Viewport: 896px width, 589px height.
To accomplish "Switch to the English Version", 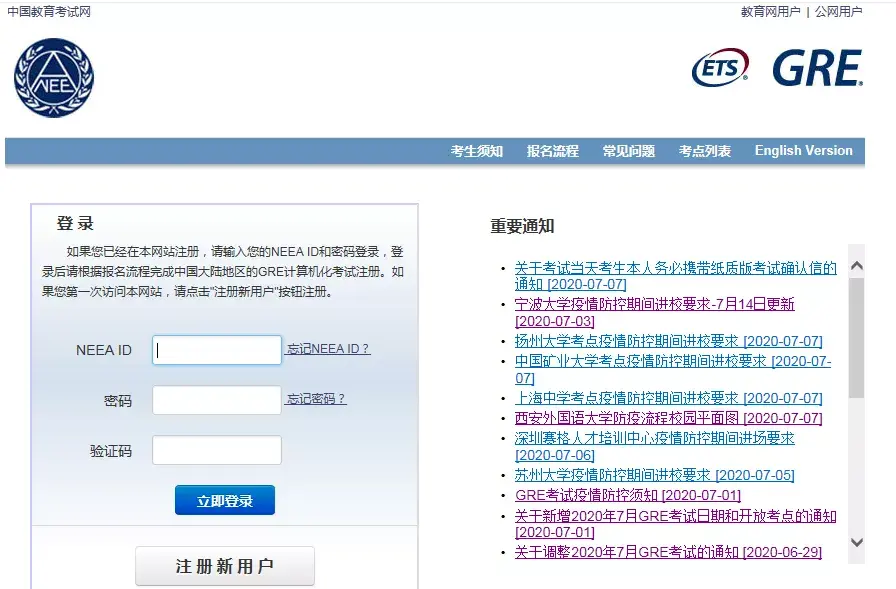I will (803, 151).
